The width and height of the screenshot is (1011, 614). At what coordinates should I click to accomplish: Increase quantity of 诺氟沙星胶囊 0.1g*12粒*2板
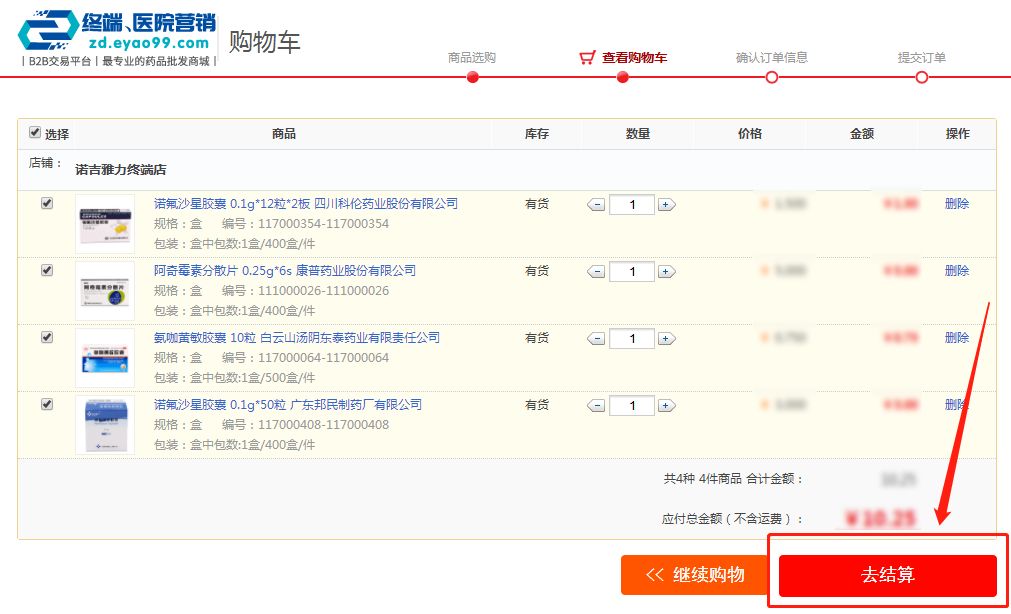click(x=666, y=205)
